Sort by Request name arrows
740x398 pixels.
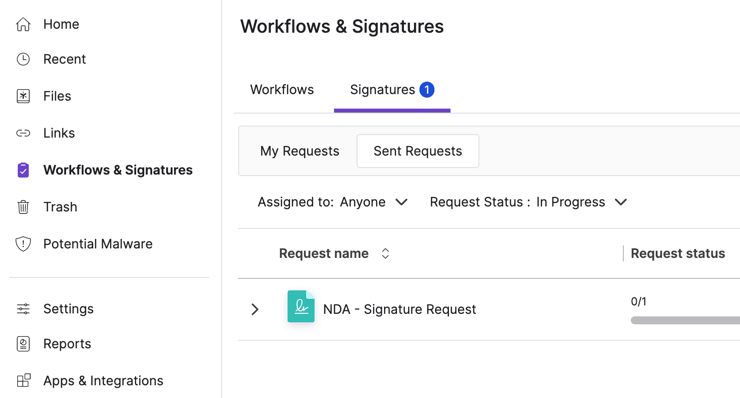[x=385, y=254]
